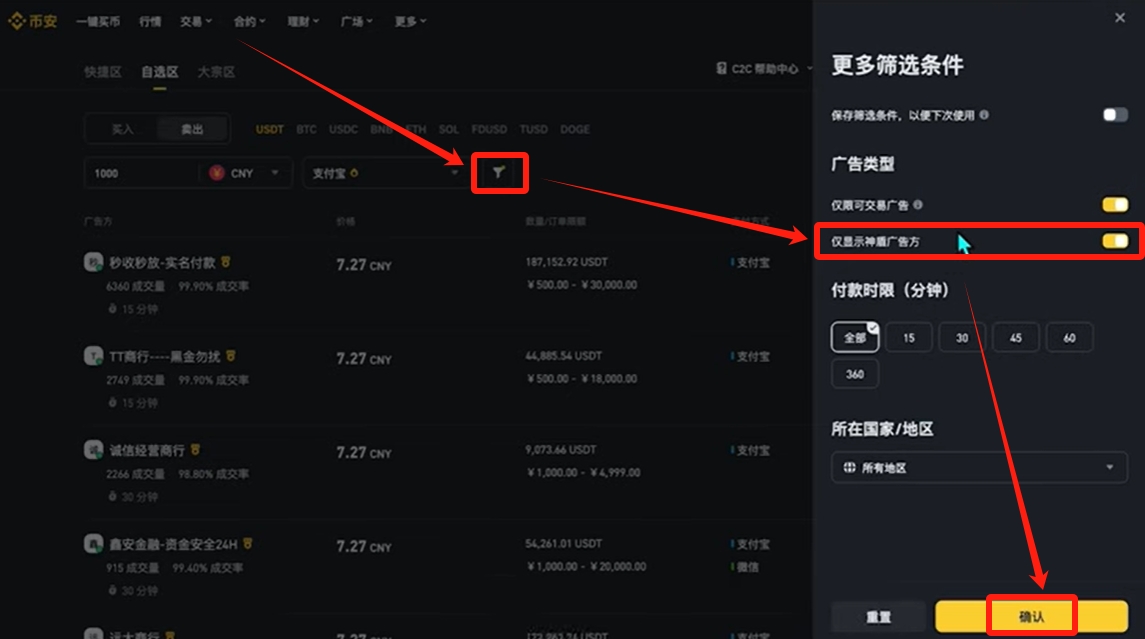Viewport: 1145px width, 639px height.
Task: Click the 重置 reset button
Action: pyautogui.click(x=878, y=617)
